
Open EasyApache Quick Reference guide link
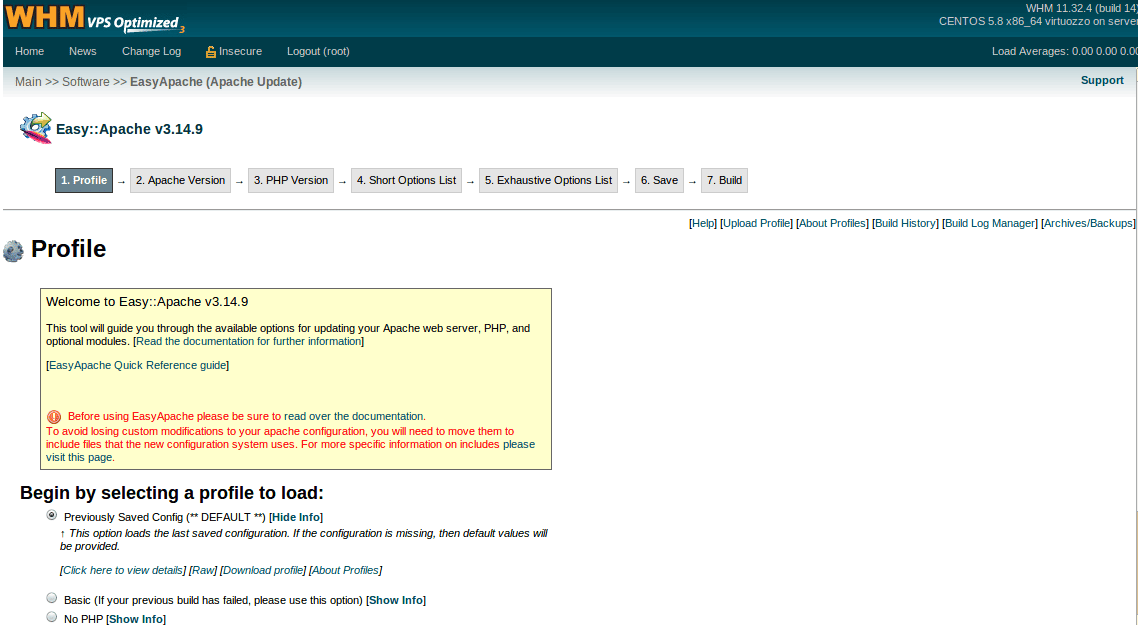point(137,365)
